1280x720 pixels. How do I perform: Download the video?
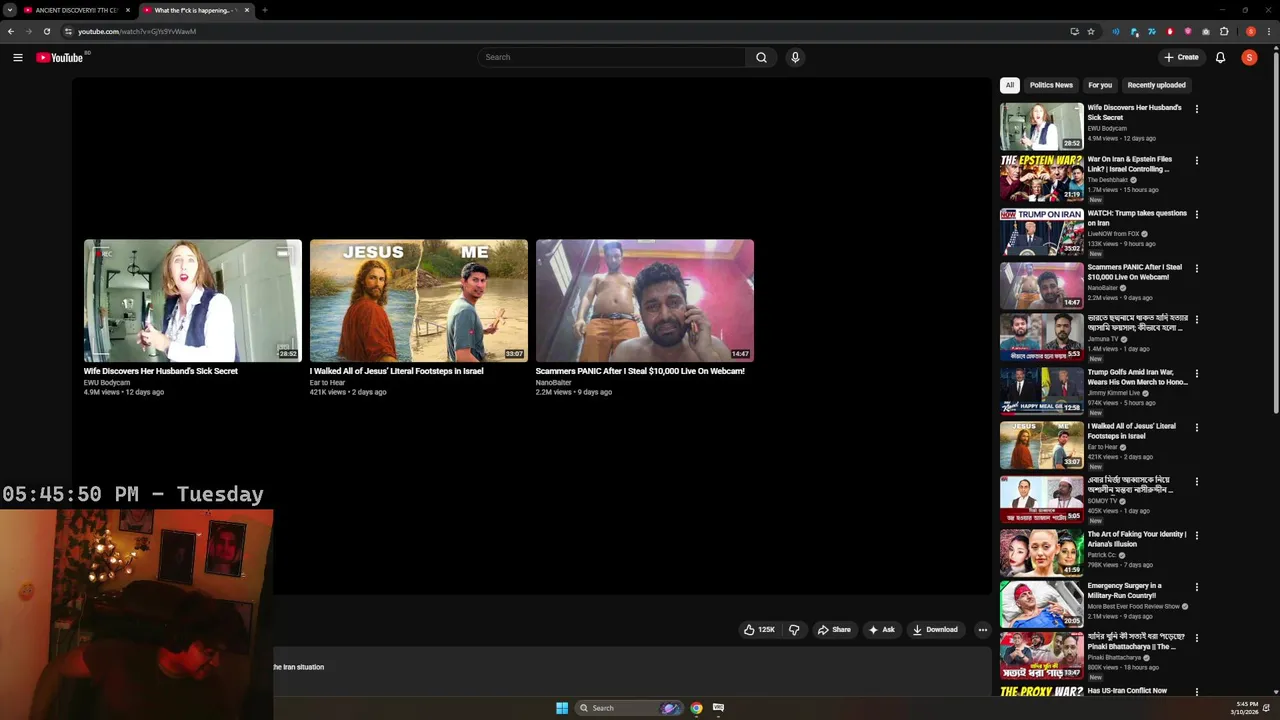click(x=936, y=630)
